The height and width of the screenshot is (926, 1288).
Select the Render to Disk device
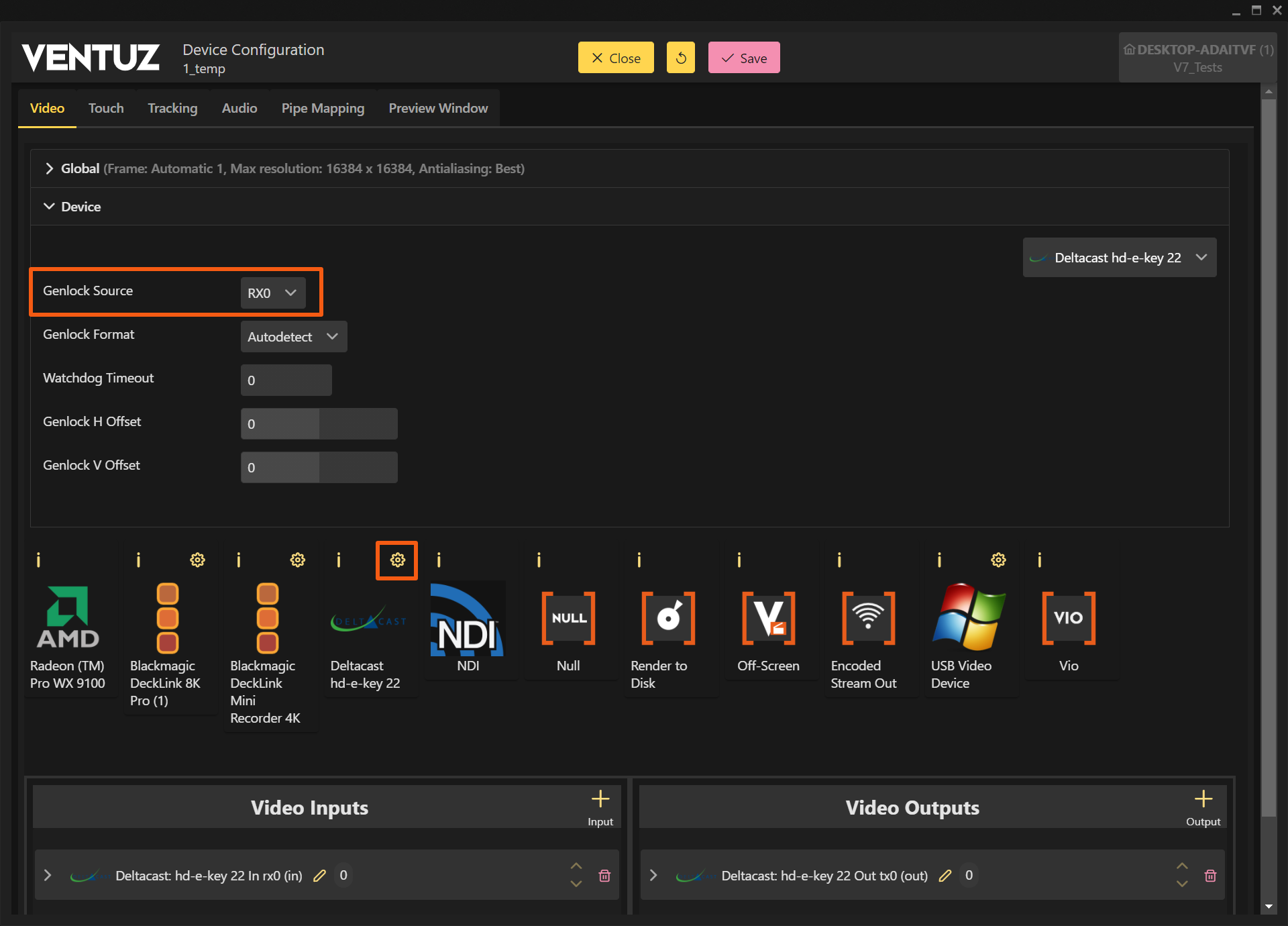(x=667, y=619)
